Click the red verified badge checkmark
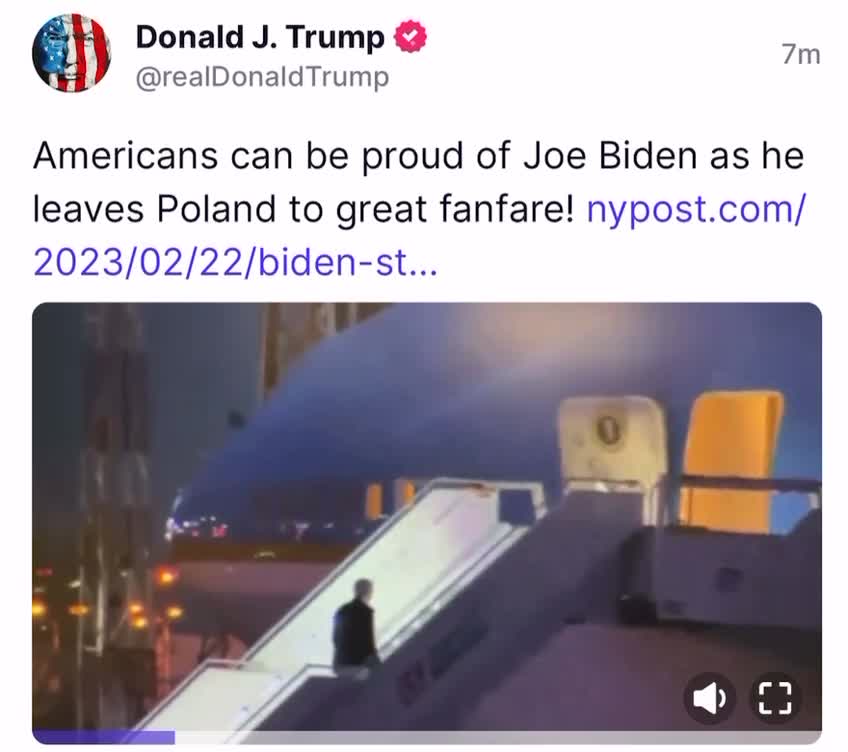848x752 pixels. [x=410, y=36]
